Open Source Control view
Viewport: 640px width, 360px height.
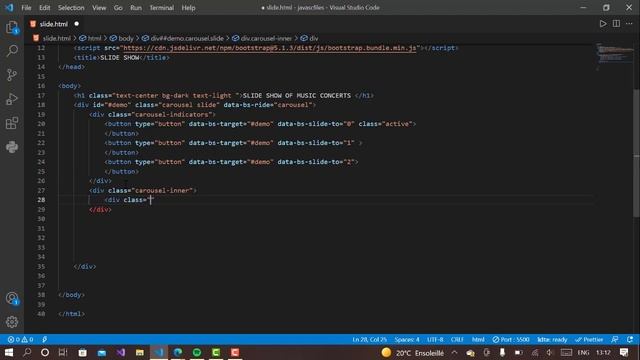click(12, 75)
